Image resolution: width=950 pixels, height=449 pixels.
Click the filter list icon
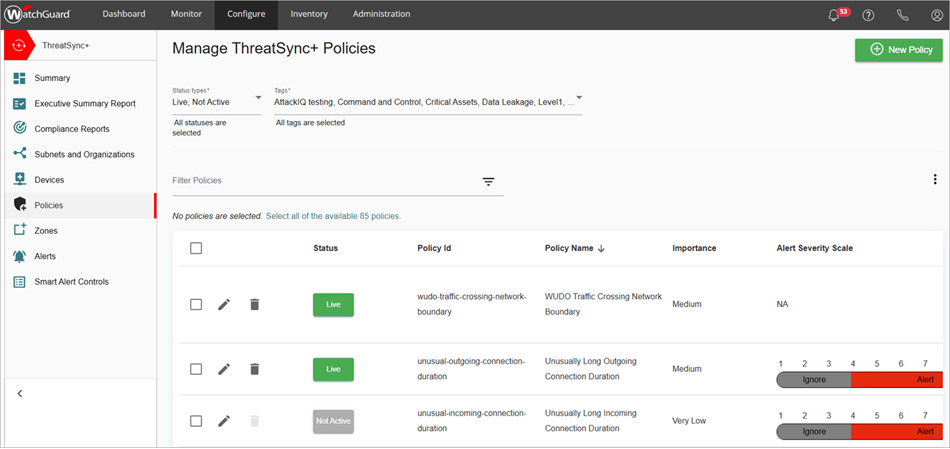pyautogui.click(x=489, y=181)
